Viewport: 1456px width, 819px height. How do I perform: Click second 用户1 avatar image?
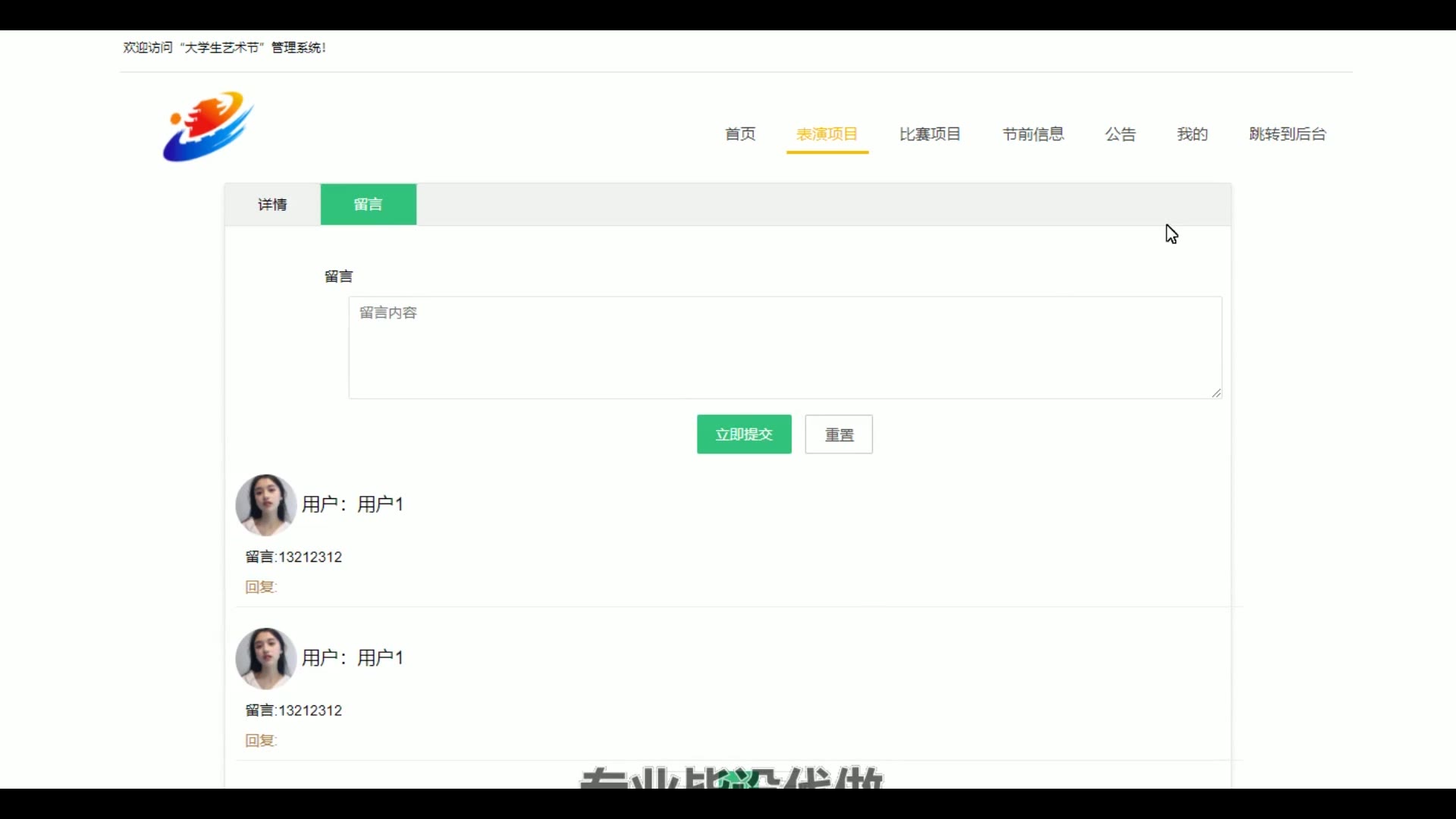[265, 658]
